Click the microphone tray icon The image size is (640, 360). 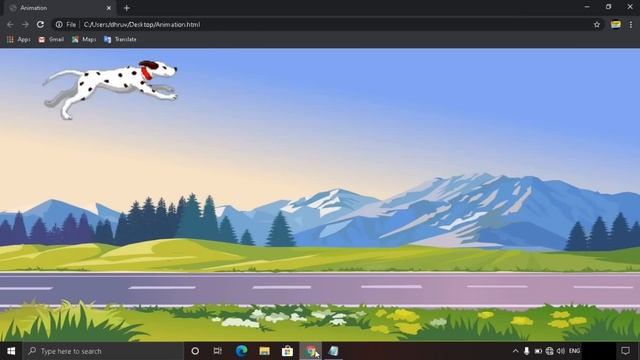[x=527, y=351]
